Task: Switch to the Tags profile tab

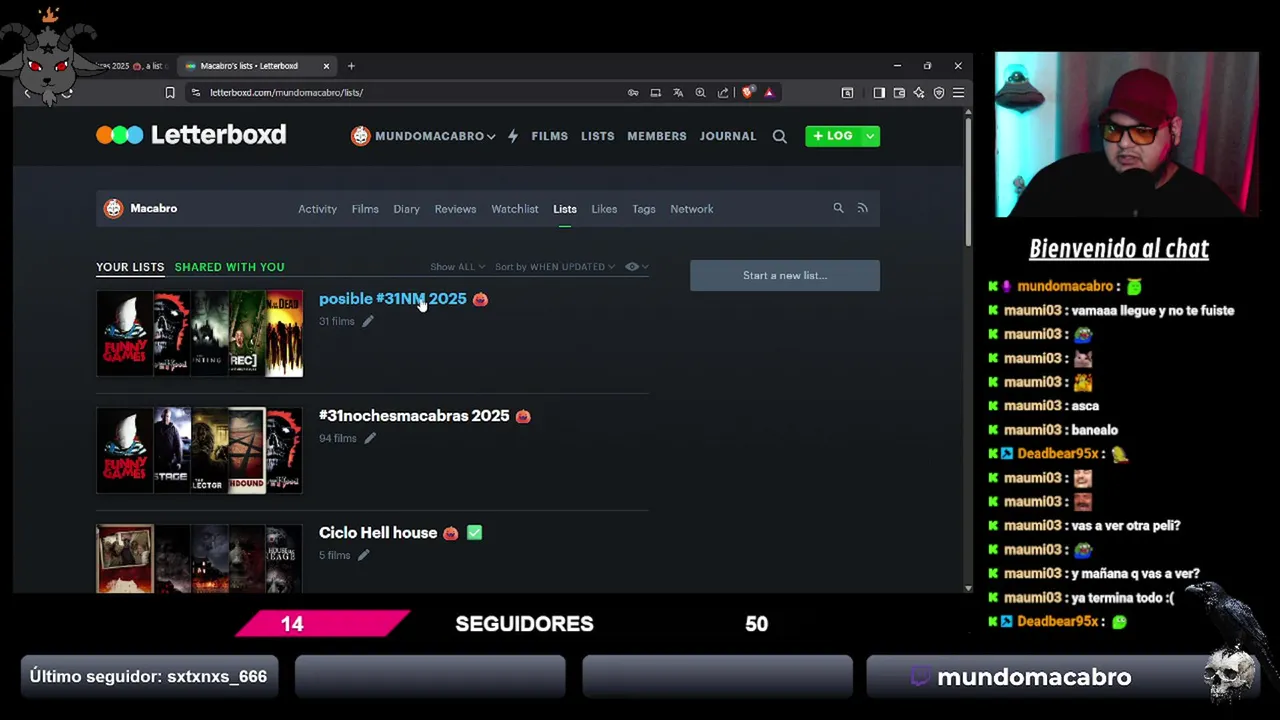Action: 644,209
